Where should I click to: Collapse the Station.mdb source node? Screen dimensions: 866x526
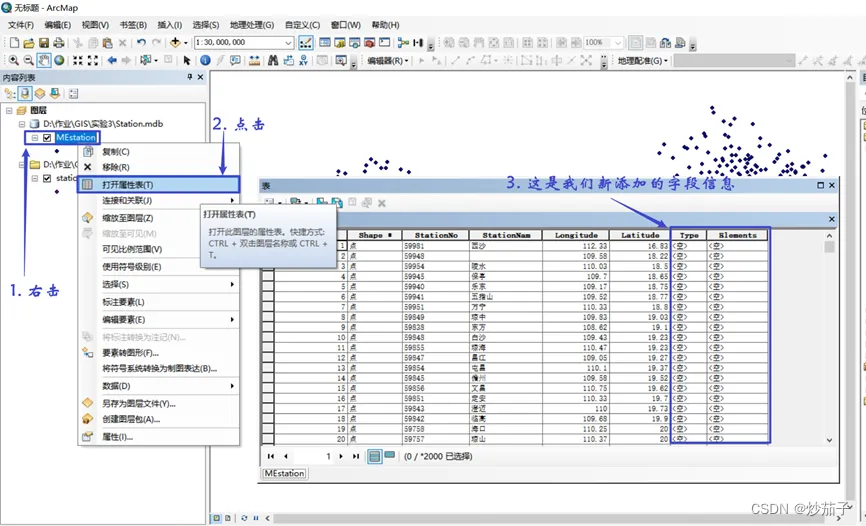click(x=22, y=124)
